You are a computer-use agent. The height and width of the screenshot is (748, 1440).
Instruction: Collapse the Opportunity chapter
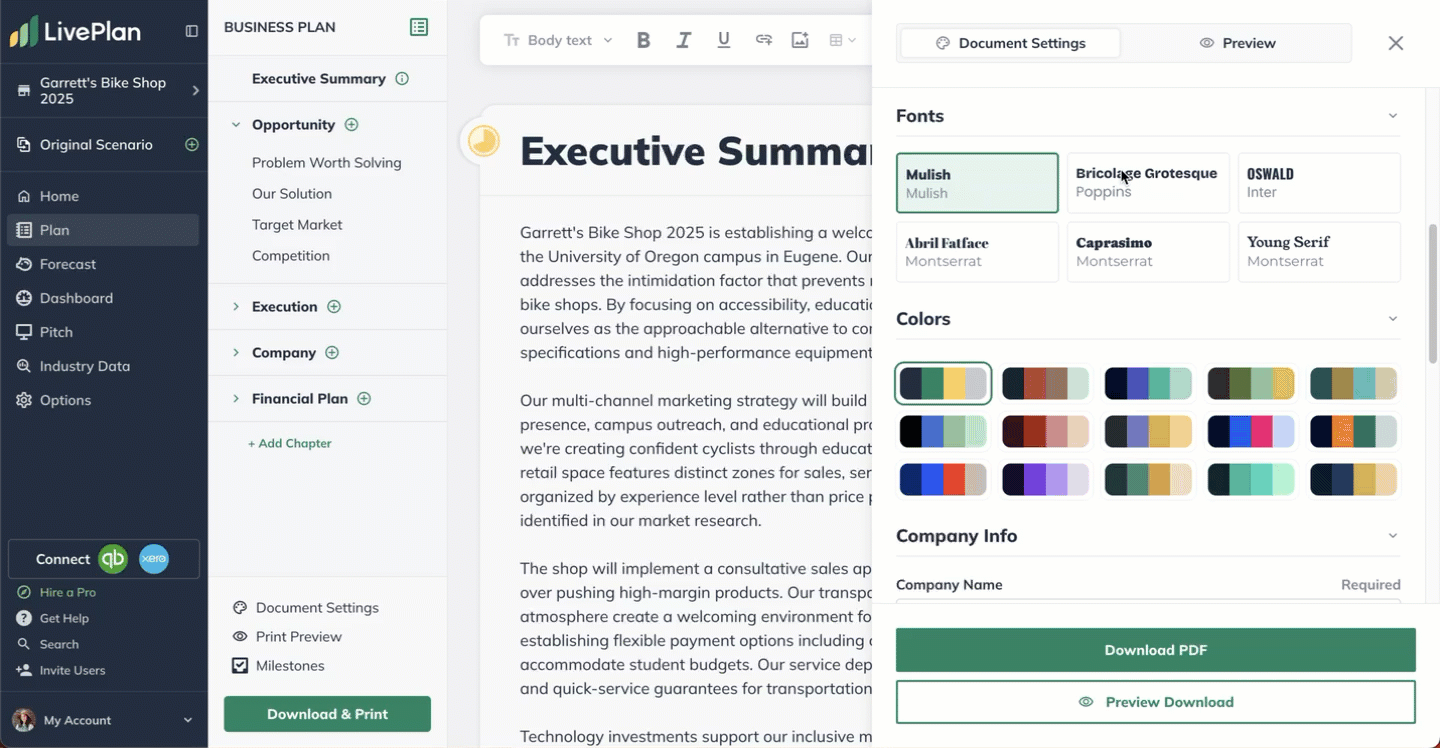click(235, 124)
